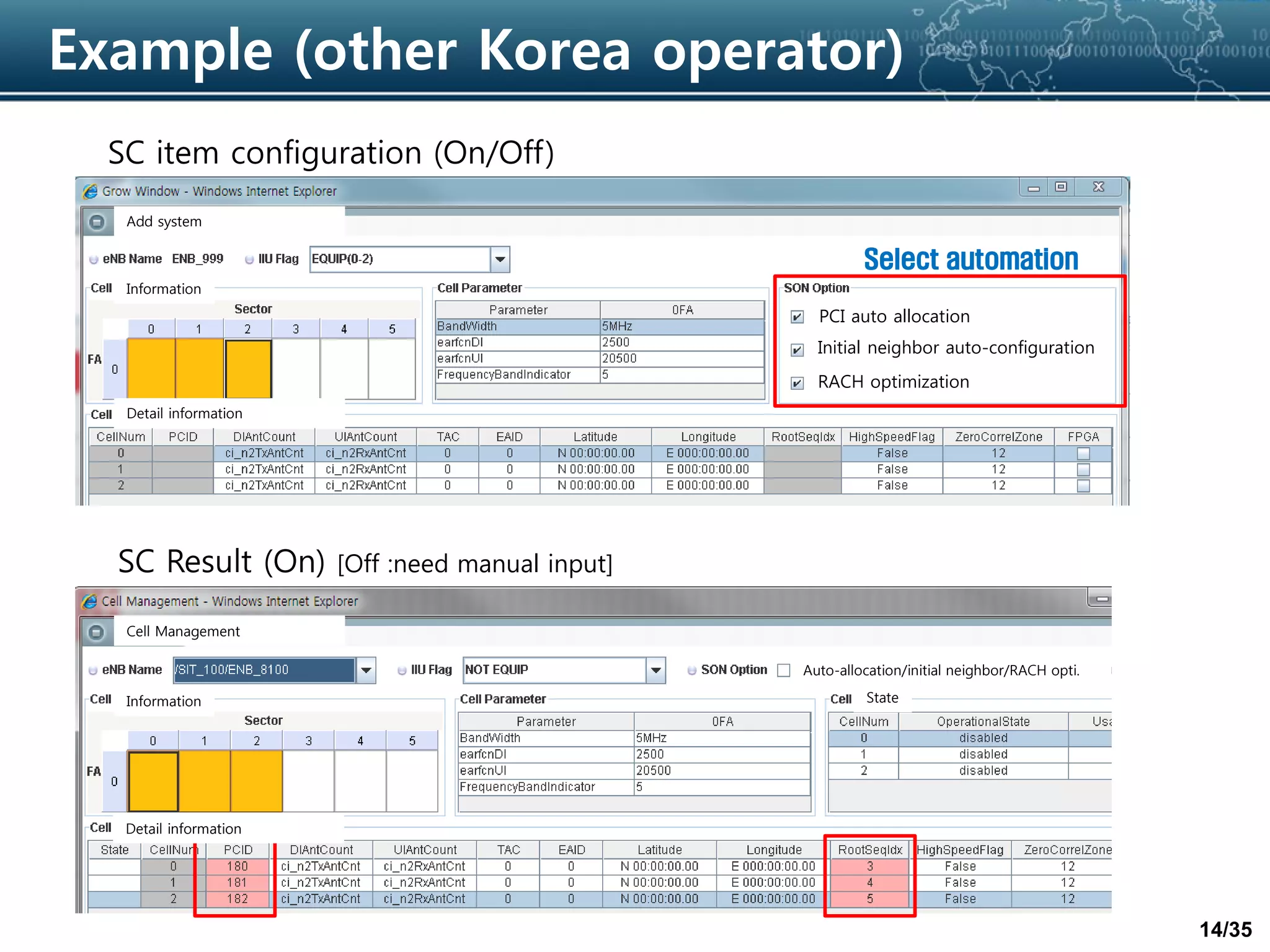Click the Longitude header in Grow Window table
Image resolution: width=1270 pixels, height=952 pixels.
[708, 437]
